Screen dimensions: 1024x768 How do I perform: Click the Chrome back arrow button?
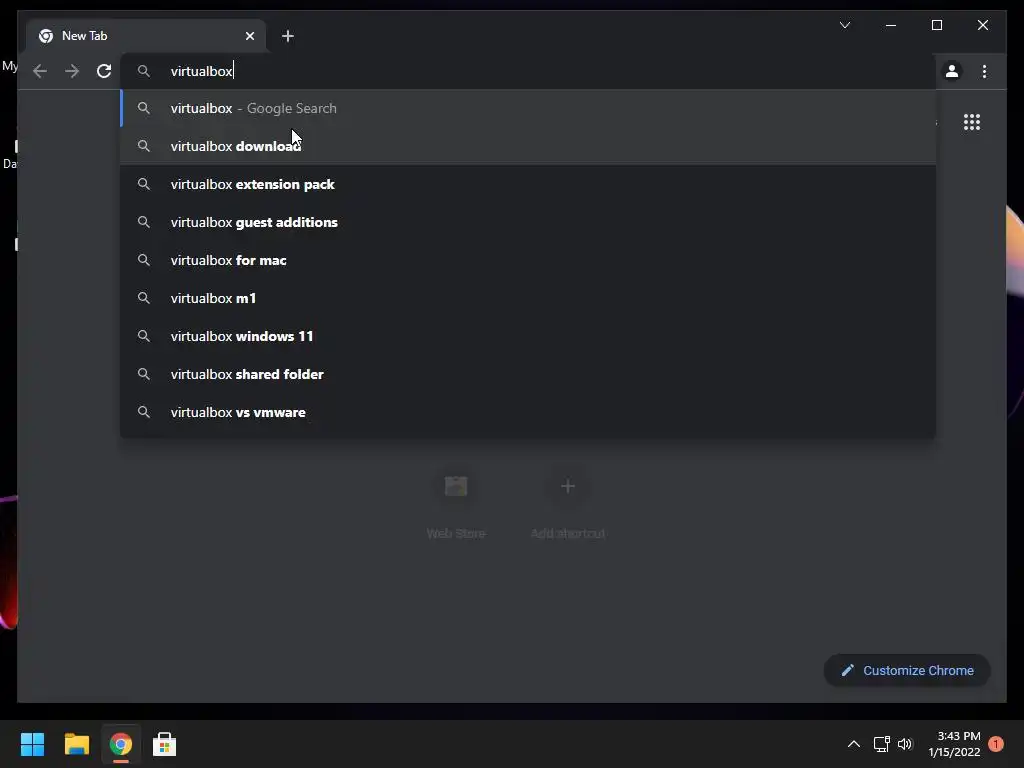point(40,71)
